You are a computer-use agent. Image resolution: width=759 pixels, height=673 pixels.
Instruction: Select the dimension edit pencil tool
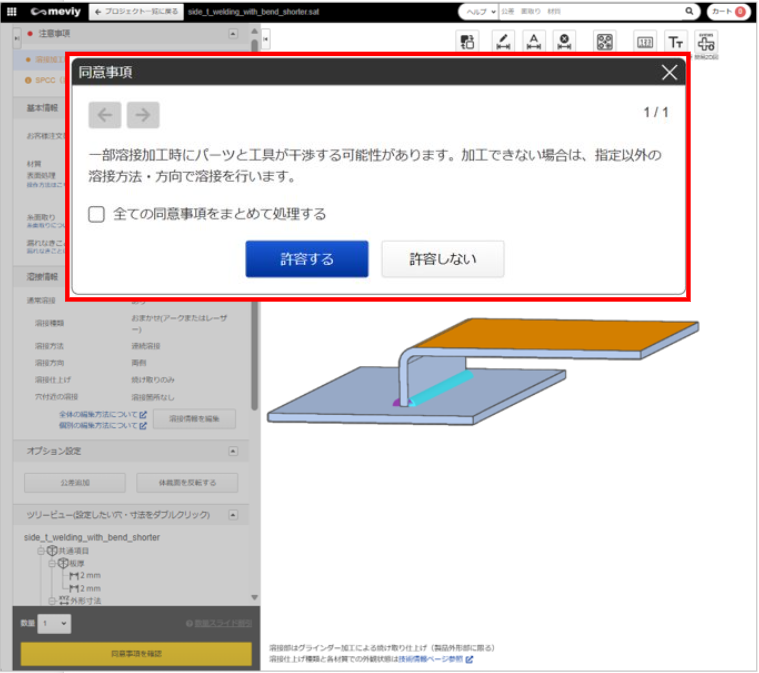(502, 42)
